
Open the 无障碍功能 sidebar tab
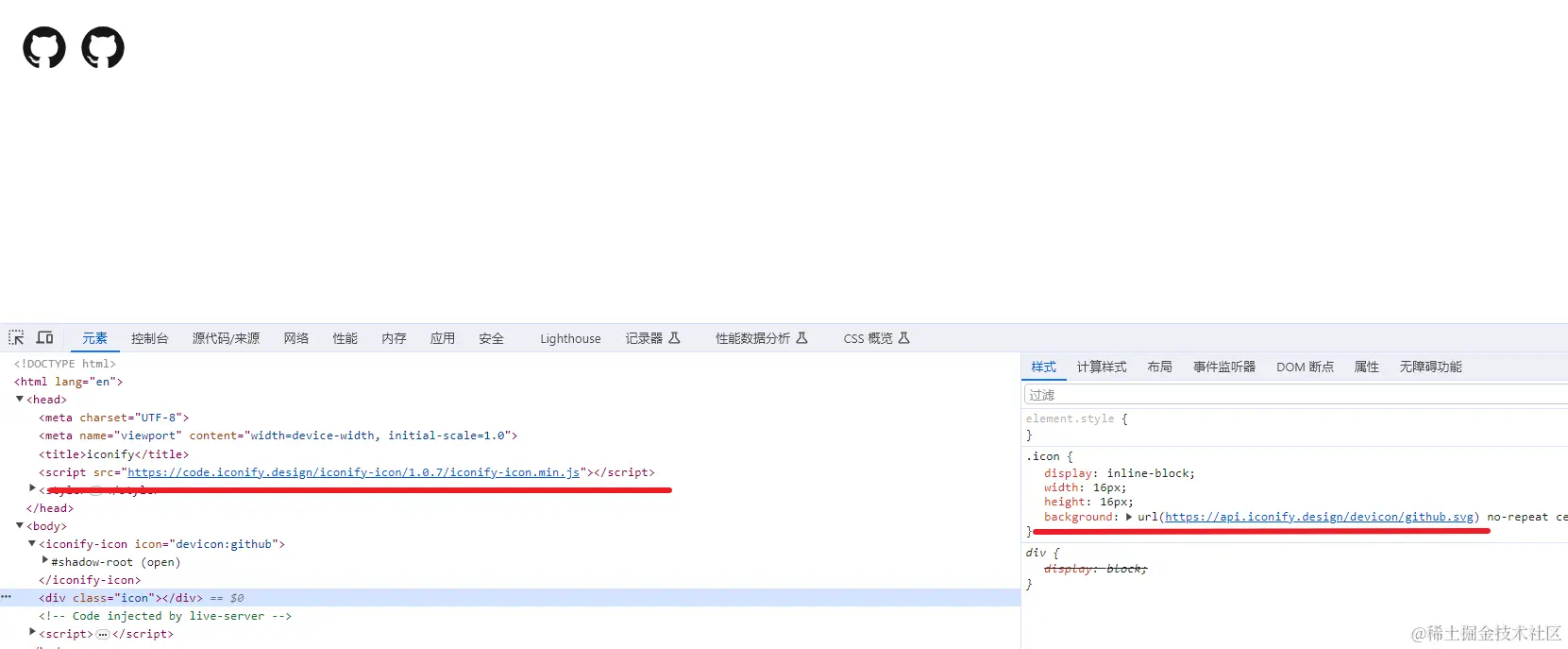pos(1430,367)
